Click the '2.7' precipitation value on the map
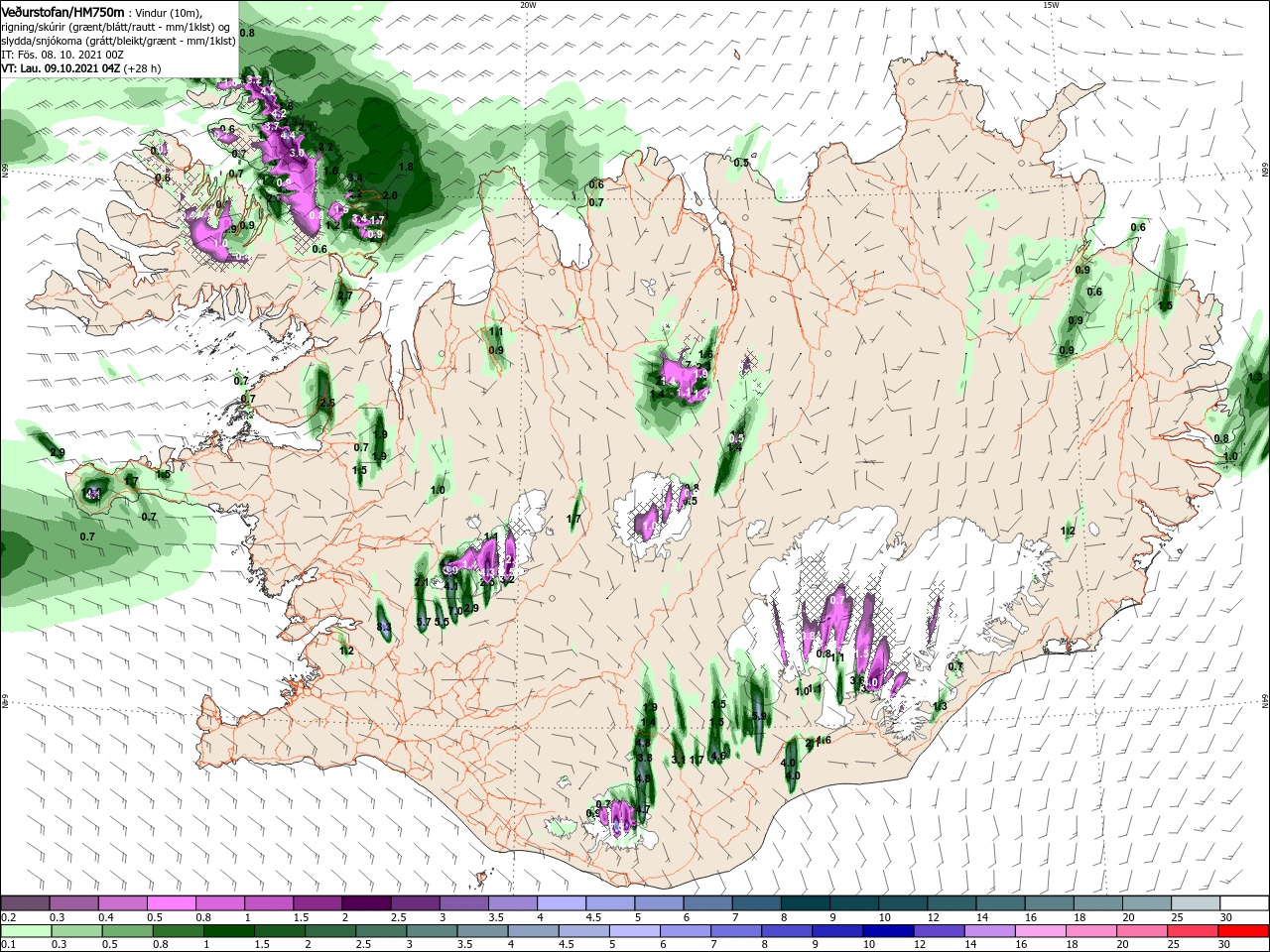The width and height of the screenshot is (1270, 952). (x=345, y=296)
